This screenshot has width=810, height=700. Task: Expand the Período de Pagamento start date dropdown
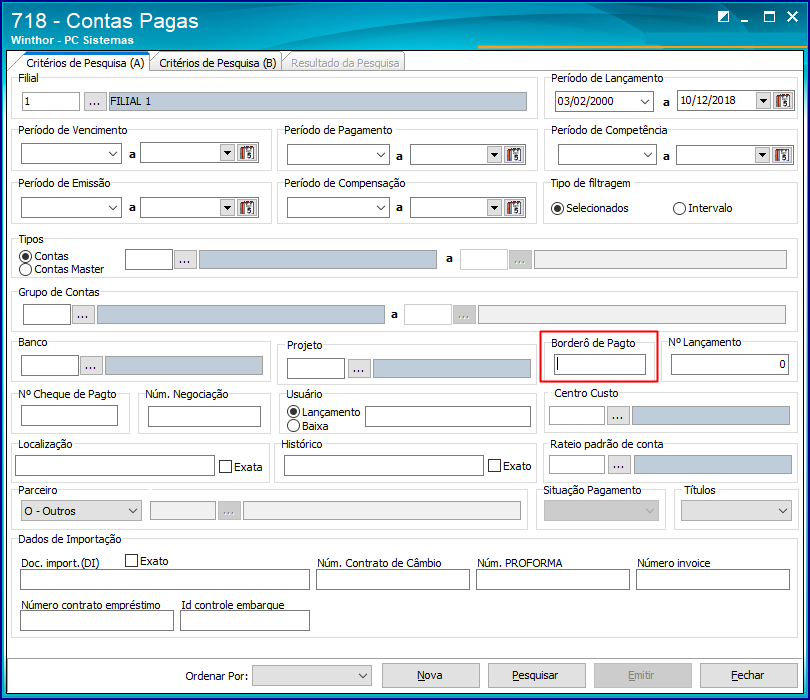pyautogui.click(x=381, y=155)
